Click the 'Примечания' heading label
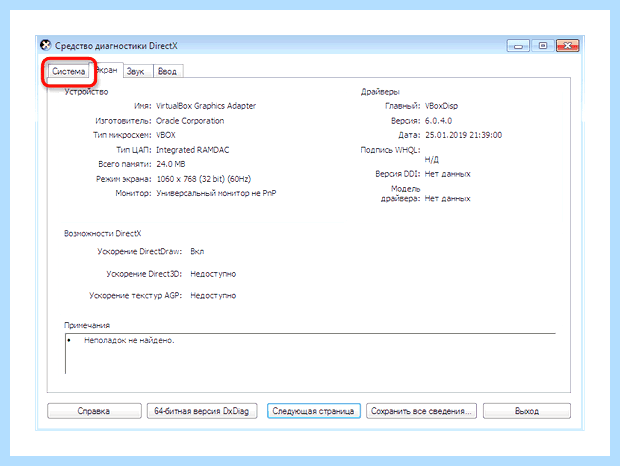 pyautogui.click(x=87, y=325)
